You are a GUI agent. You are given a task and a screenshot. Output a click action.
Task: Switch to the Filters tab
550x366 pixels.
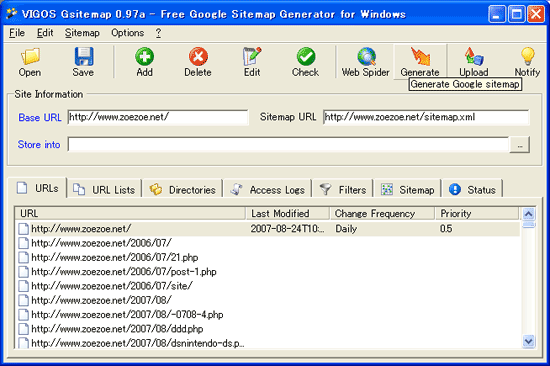point(343,190)
